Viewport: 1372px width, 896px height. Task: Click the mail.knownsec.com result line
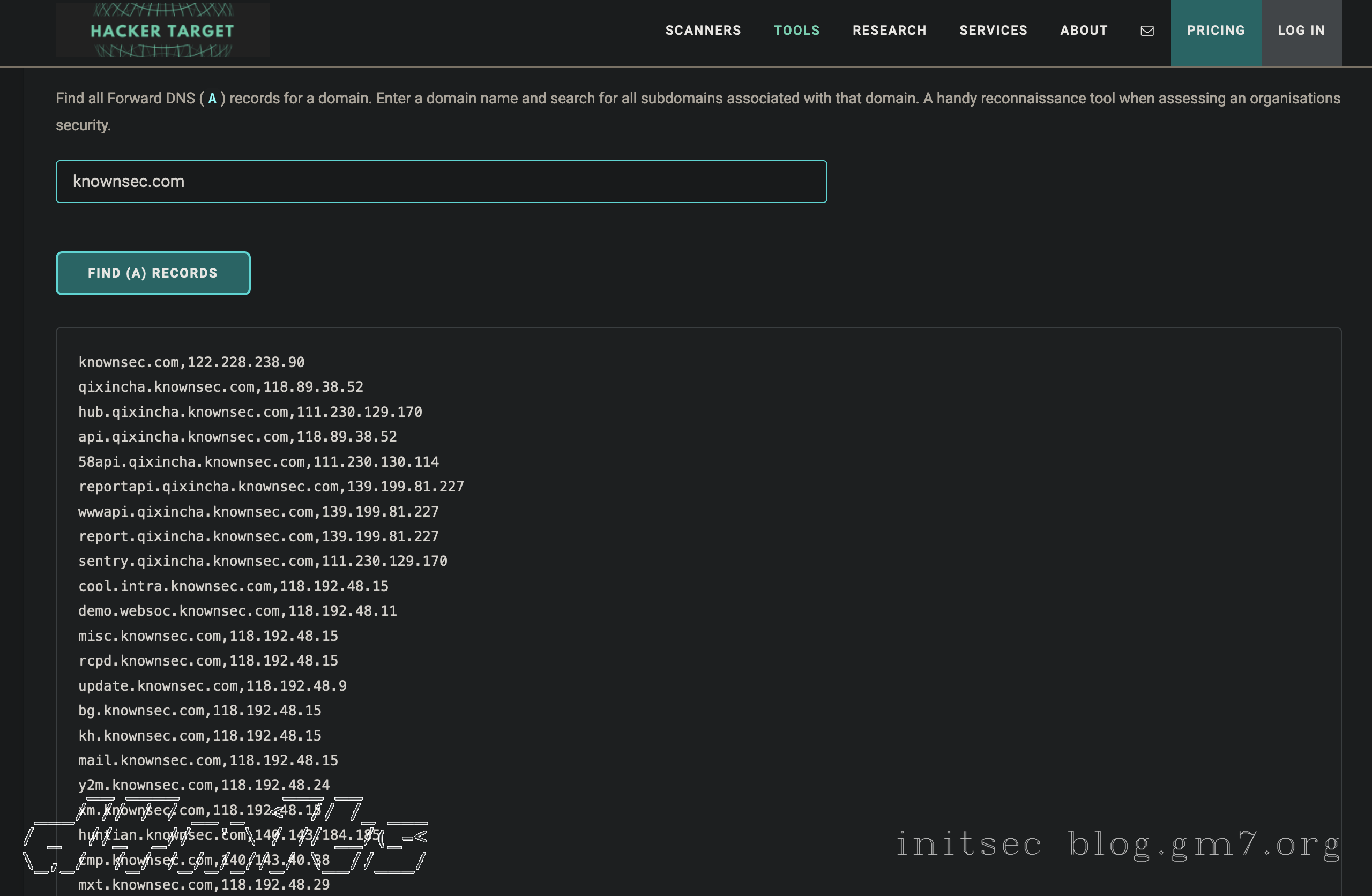click(x=208, y=760)
